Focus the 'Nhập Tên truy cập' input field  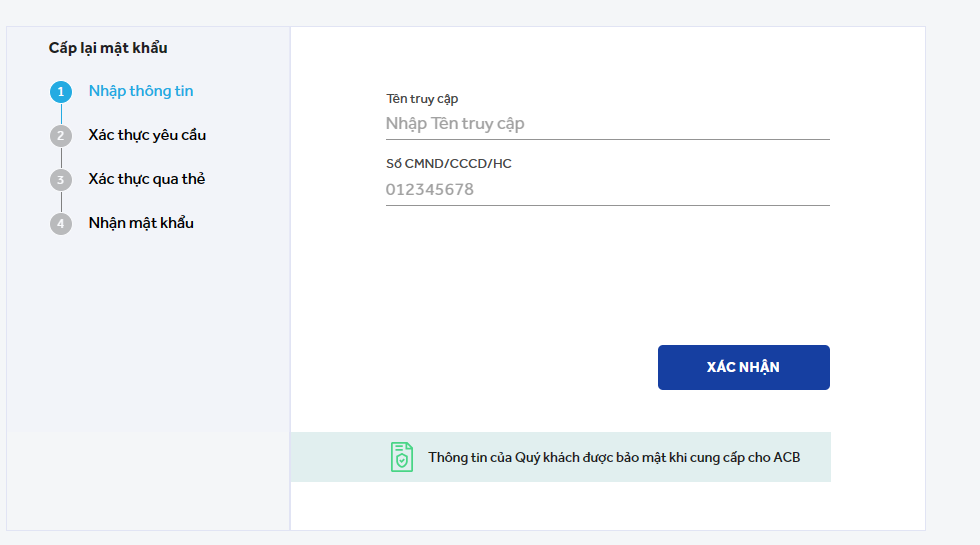click(x=607, y=124)
